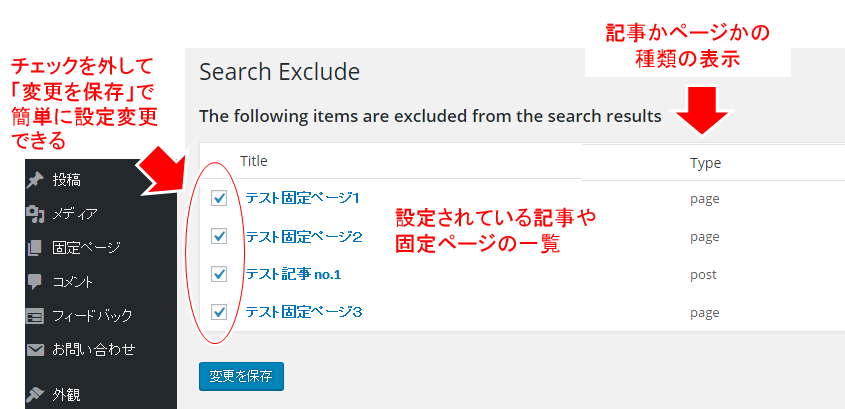Click the 変更を保存 button
The width and height of the screenshot is (845, 409).
pos(241,376)
